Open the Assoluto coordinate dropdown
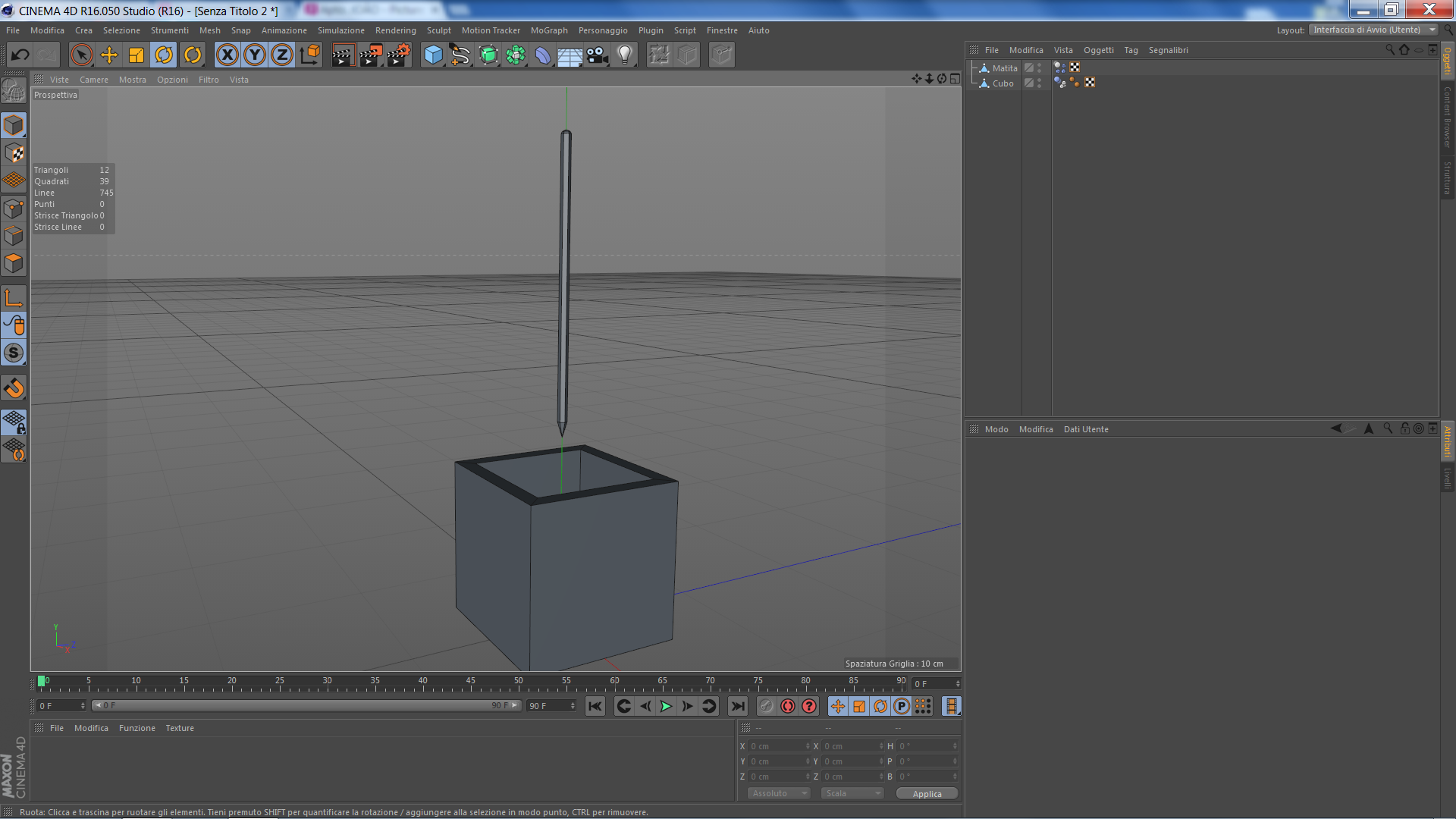The width and height of the screenshot is (1456, 819). pos(779,793)
